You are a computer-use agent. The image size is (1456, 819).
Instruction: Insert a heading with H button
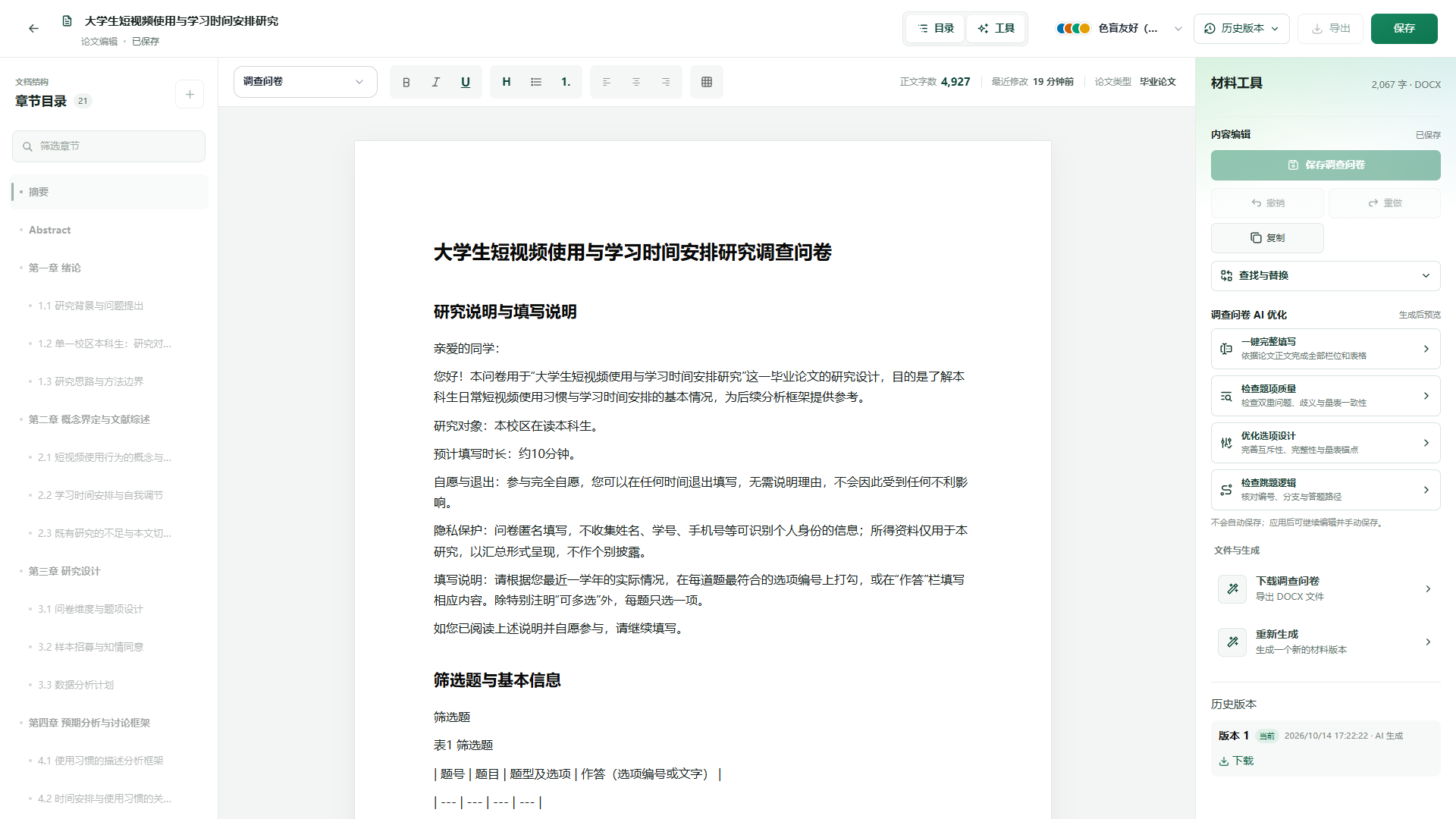(x=507, y=82)
